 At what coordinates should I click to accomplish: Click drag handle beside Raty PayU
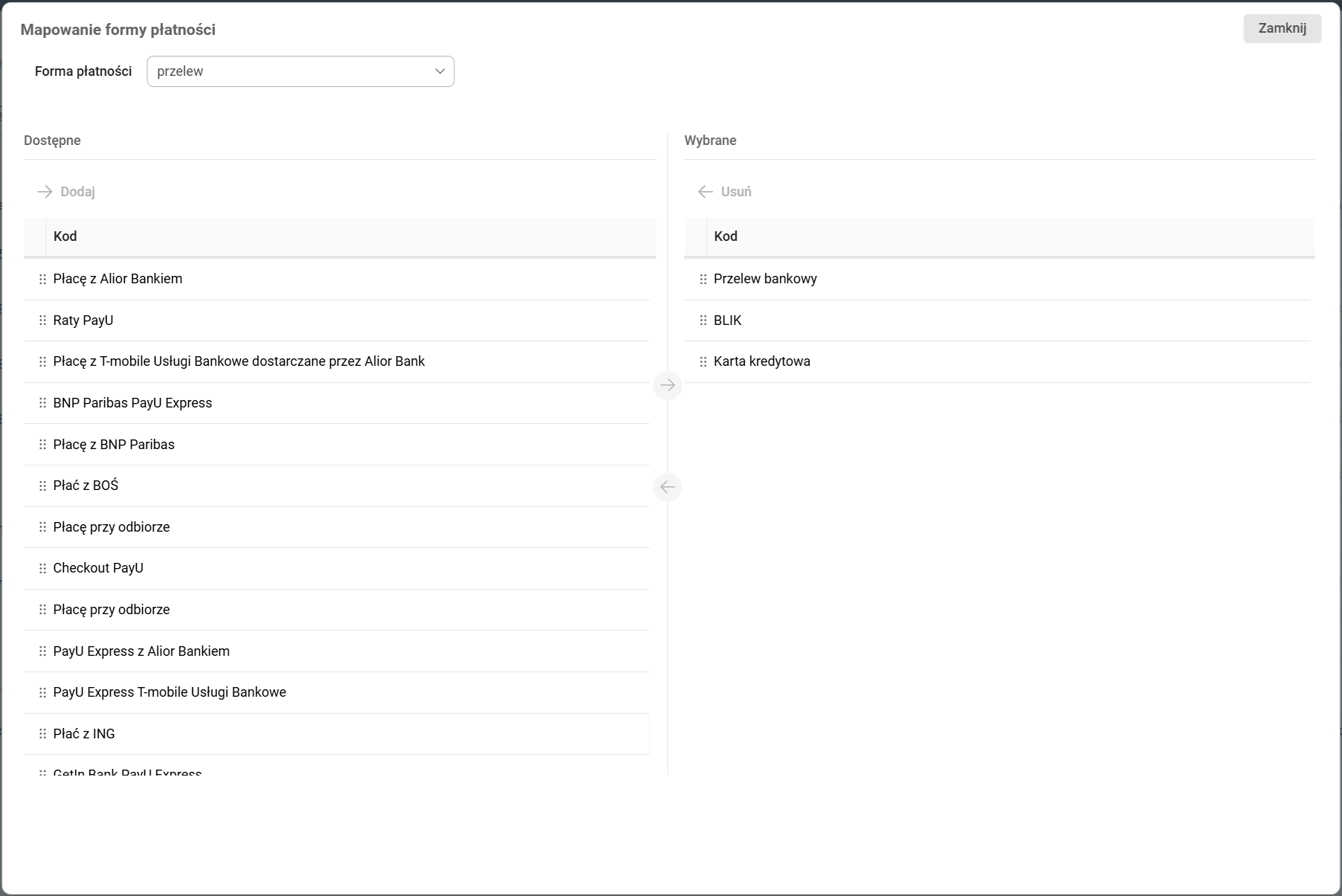42,320
